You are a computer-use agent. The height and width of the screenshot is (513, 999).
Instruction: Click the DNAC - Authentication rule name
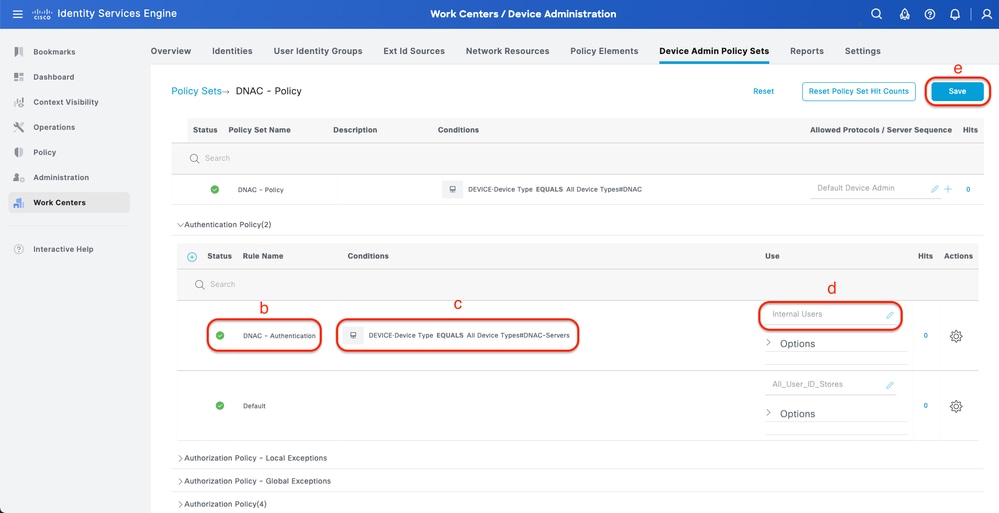click(x=279, y=335)
